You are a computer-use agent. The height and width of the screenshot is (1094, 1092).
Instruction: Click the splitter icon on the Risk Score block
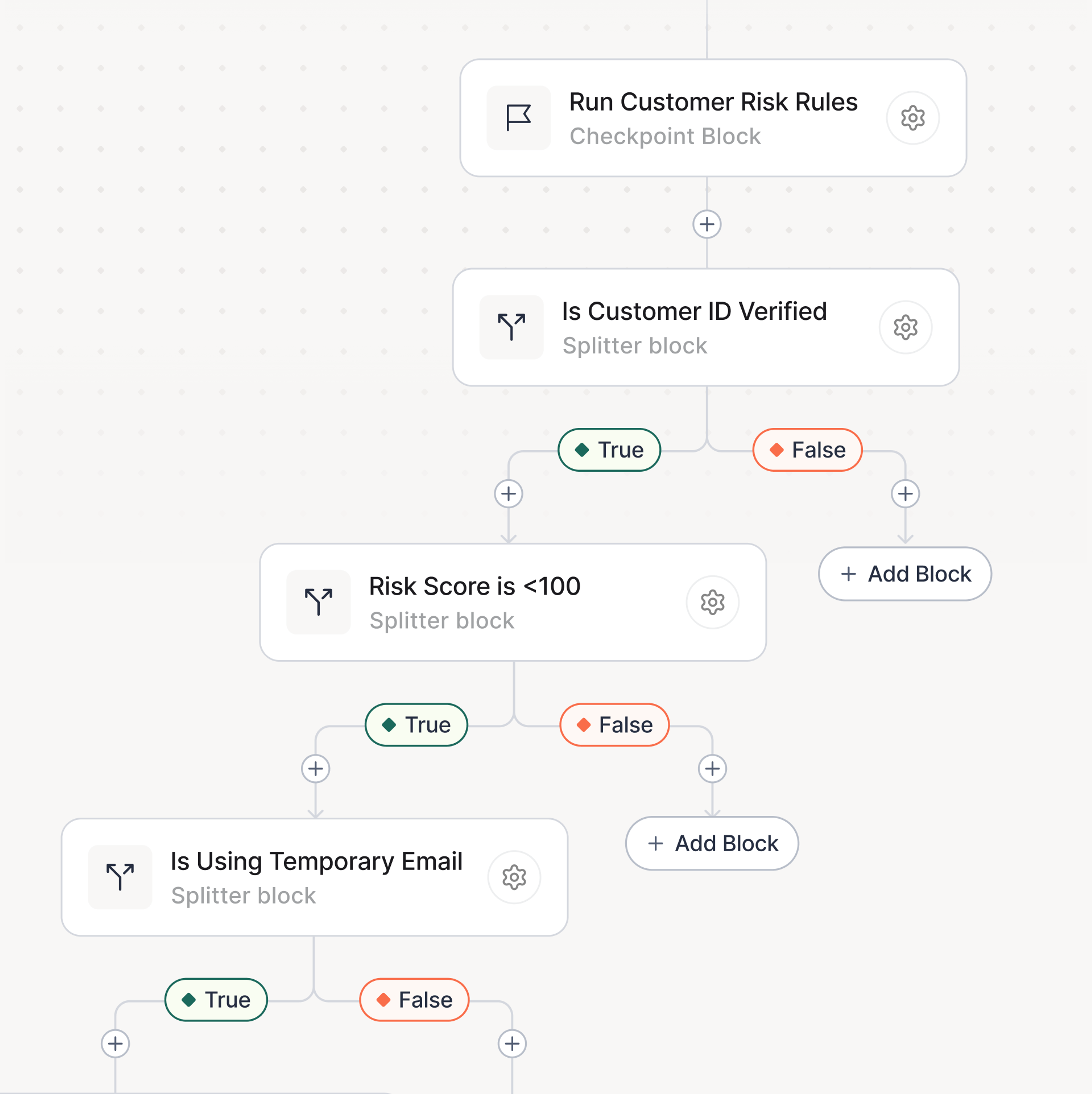point(318,602)
